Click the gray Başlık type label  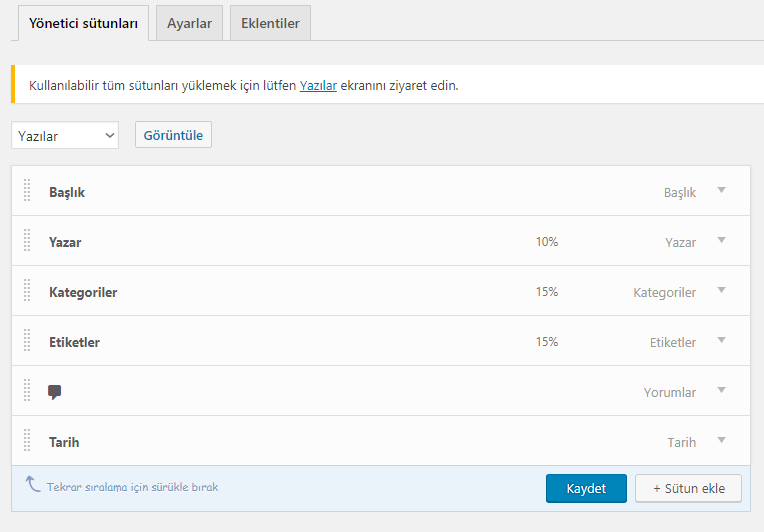click(680, 193)
